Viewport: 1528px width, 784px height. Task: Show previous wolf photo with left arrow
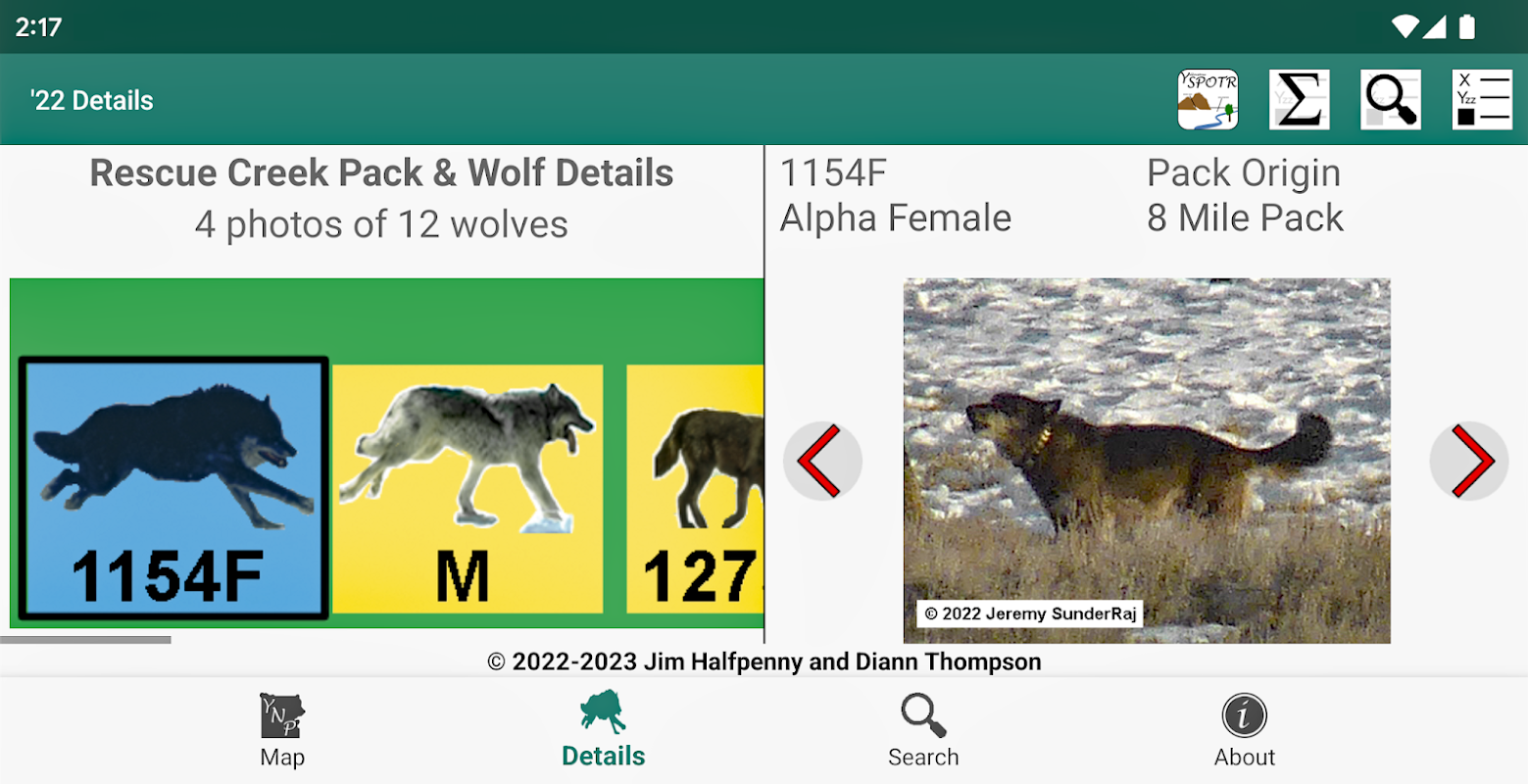point(822,461)
